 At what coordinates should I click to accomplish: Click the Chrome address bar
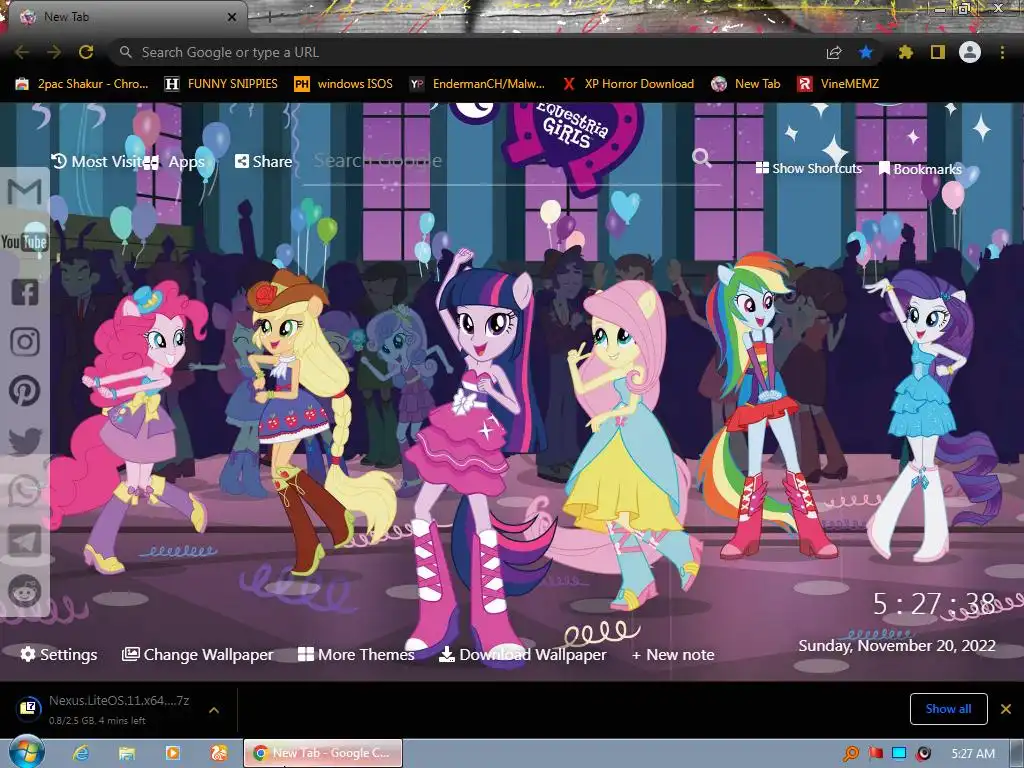(x=470, y=52)
